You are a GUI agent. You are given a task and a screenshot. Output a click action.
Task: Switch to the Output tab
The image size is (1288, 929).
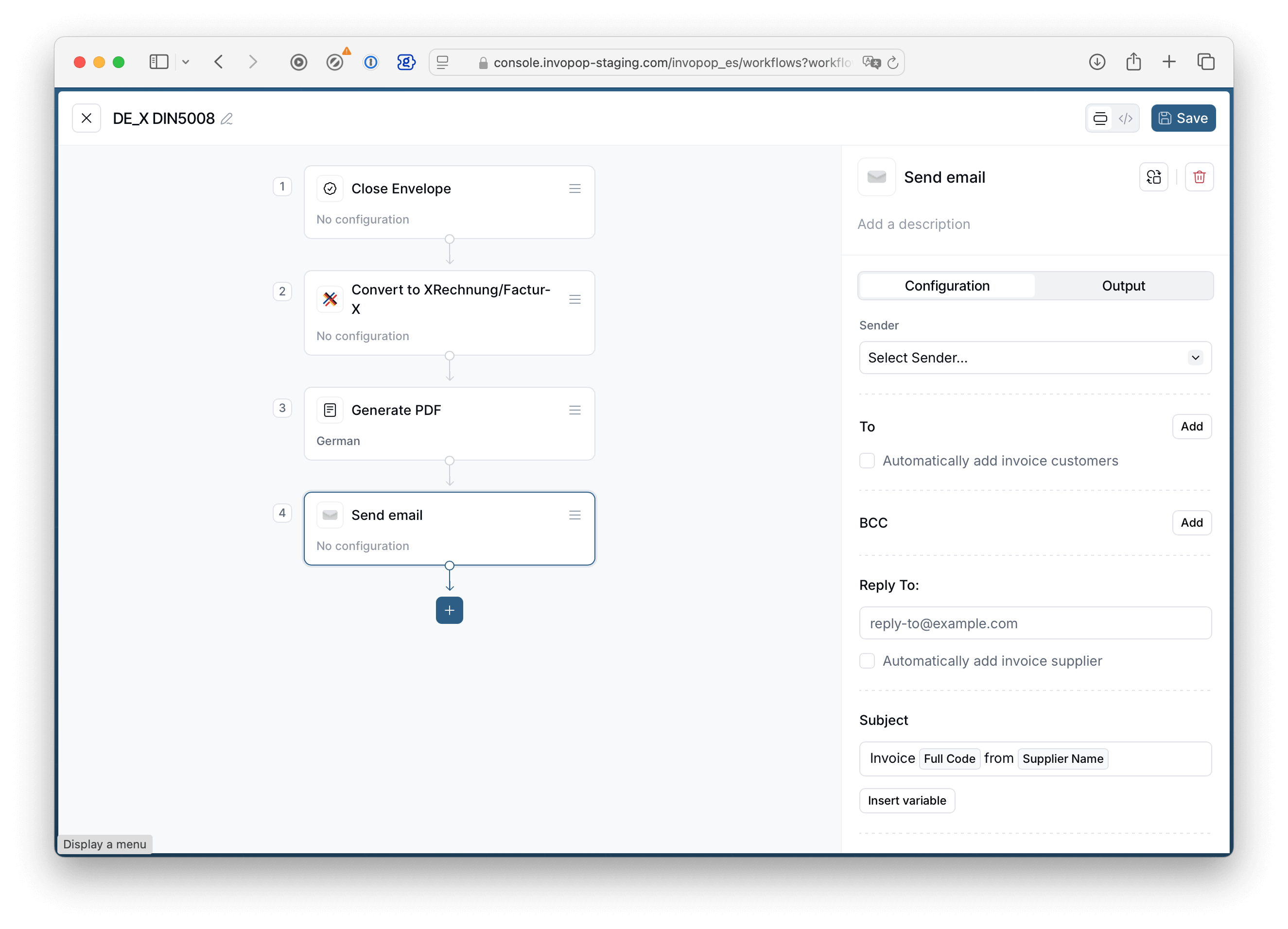click(x=1123, y=286)
